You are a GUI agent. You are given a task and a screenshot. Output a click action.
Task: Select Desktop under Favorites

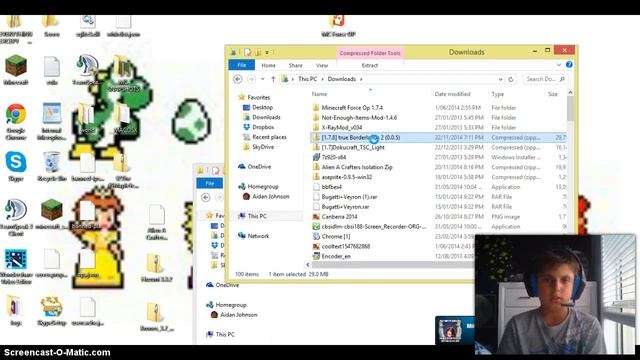point(262,107)
